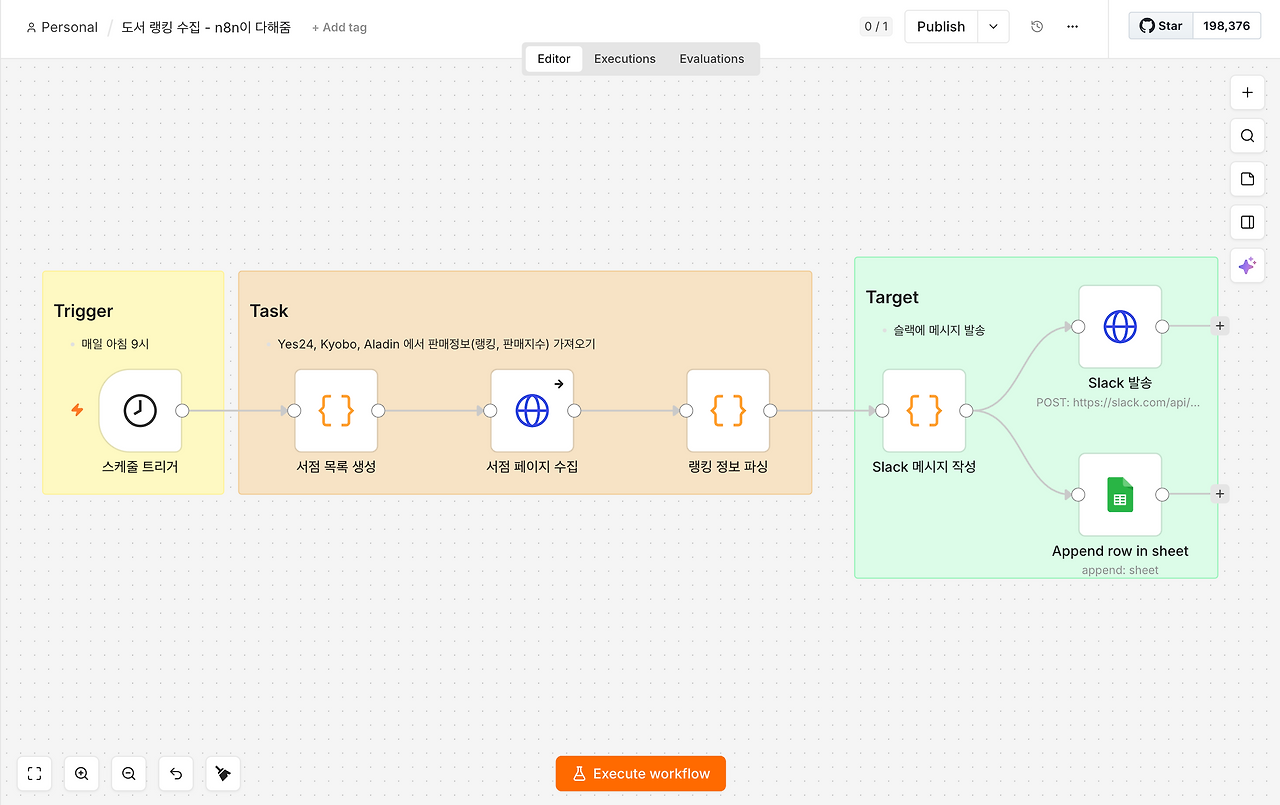Click the undo arrow icon in canvas controls

pos(176,773)
